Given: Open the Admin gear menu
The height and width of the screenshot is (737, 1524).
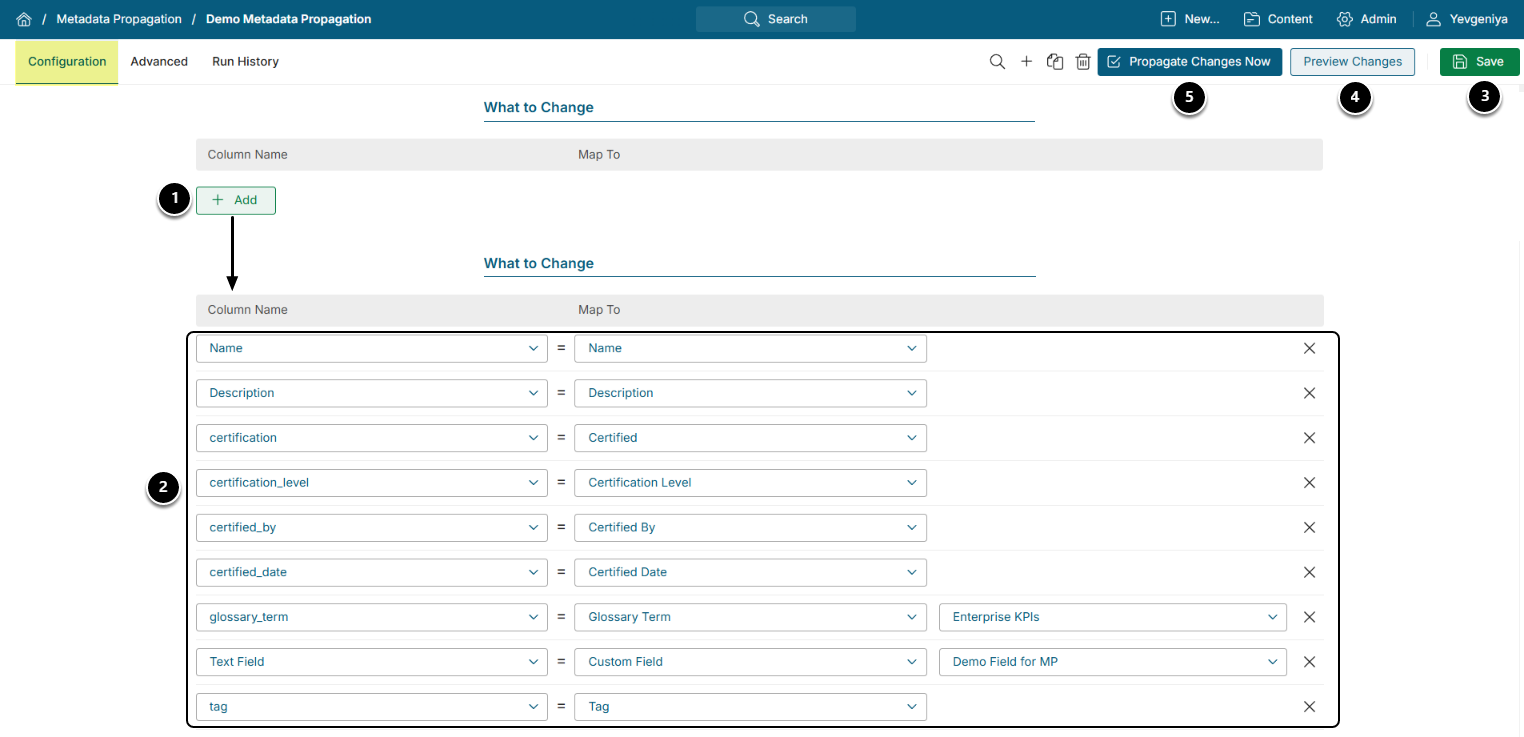Looking at the screenshot, I should (x=1366, y=19).
